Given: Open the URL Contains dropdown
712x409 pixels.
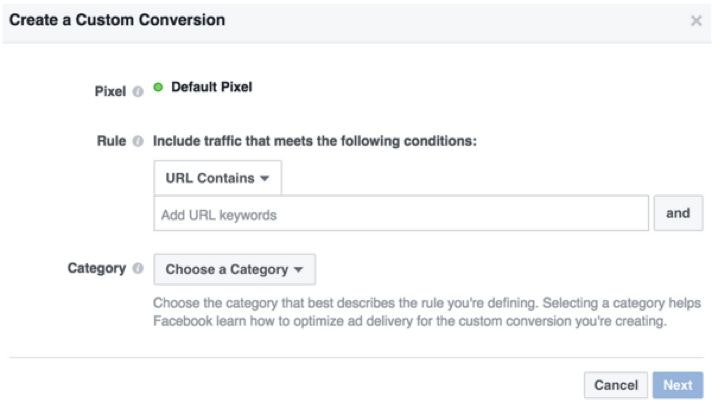Looking at the screenshot, I should (217, 179).
